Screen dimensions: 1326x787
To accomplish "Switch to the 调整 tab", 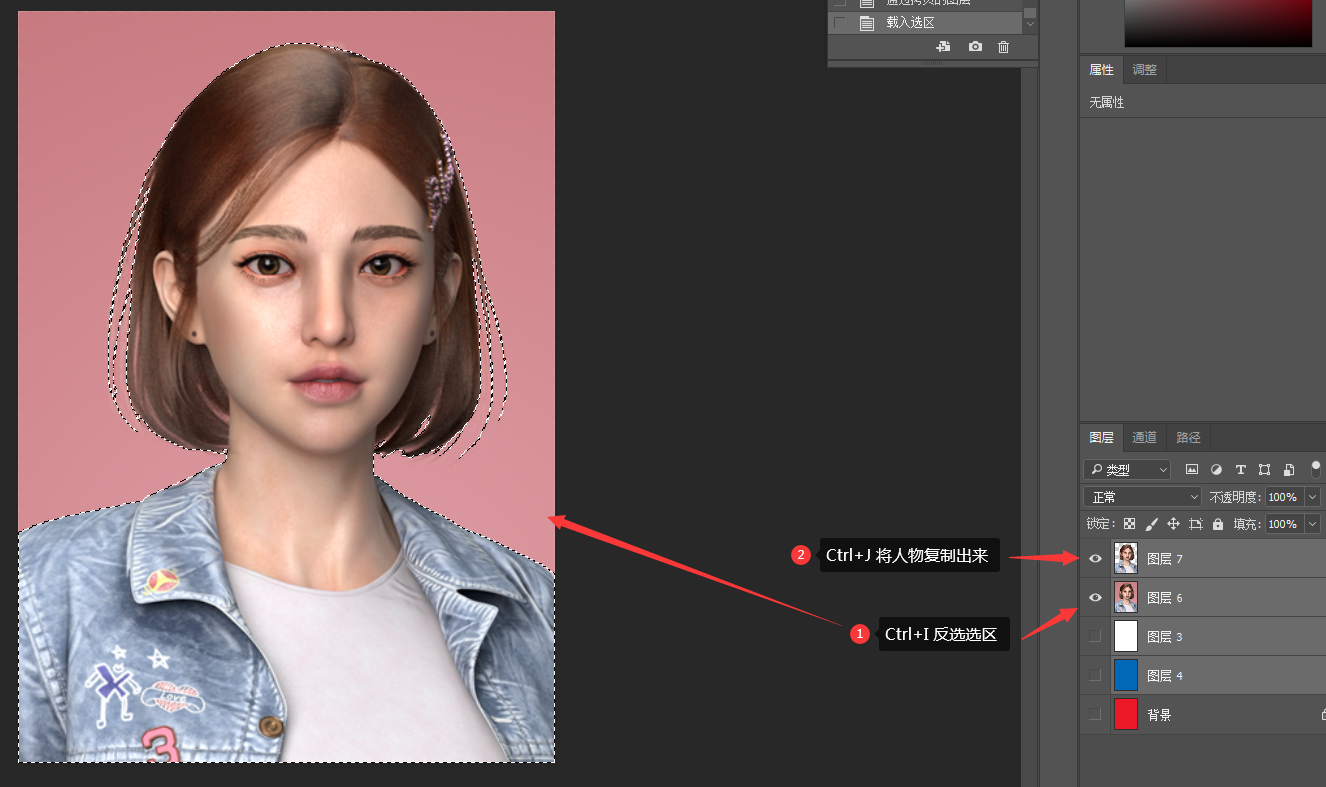I will pyautogui.click(x=1144, y=70).
